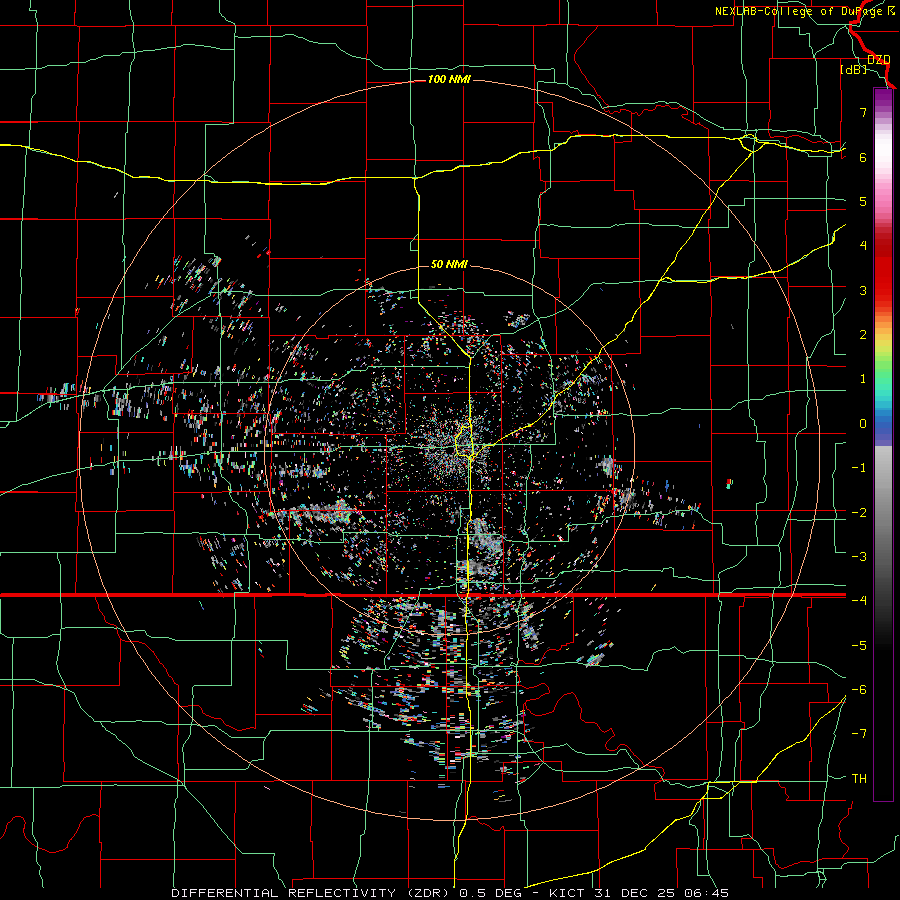Select the 4 value on the color scale
This screenshot has width=900, height=900.
click(863, 246)
